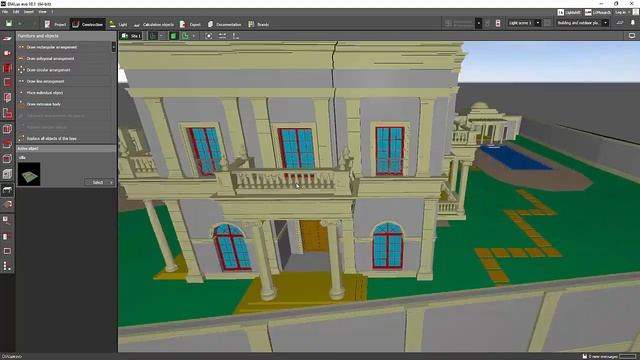Image resolution: width=640 pixels, height=360 pixels.
Task: Click the new messages status text
Action: click(603, 356)
